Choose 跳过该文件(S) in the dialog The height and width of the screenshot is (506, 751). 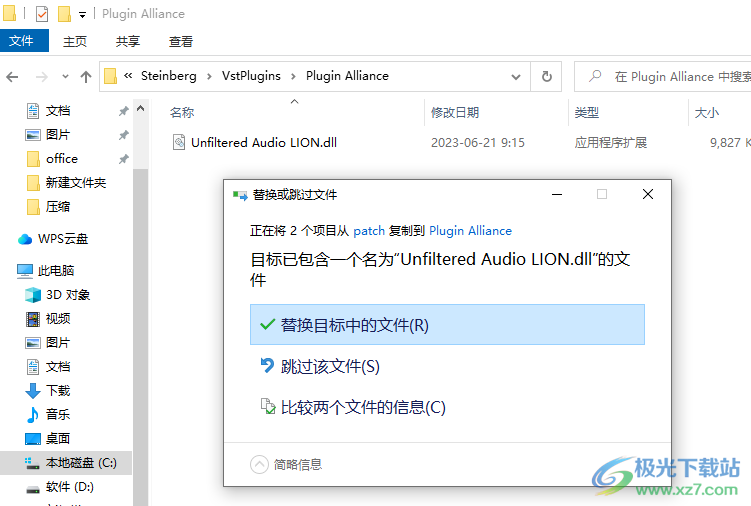click(x=330, y=366)
